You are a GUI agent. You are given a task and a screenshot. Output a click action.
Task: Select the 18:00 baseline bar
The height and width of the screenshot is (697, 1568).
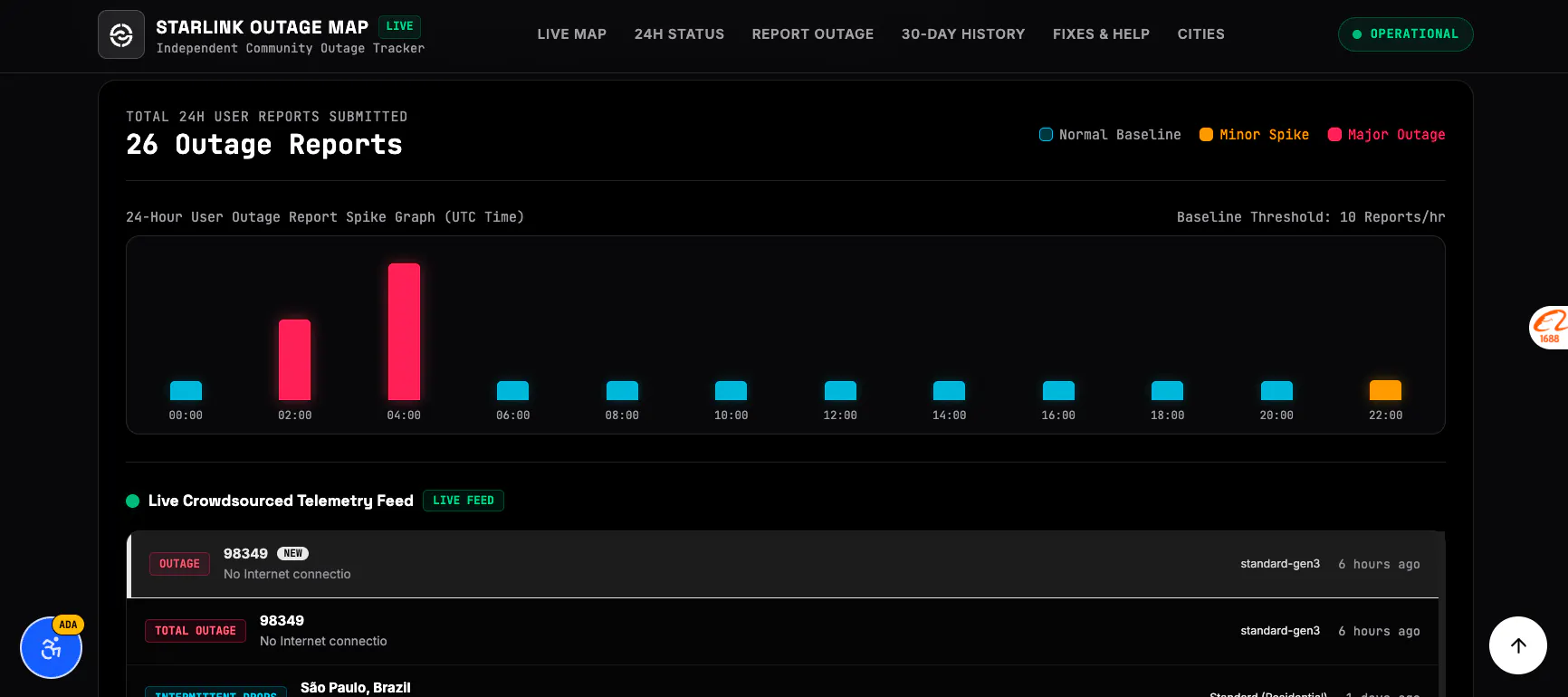tap(1167, 390)
